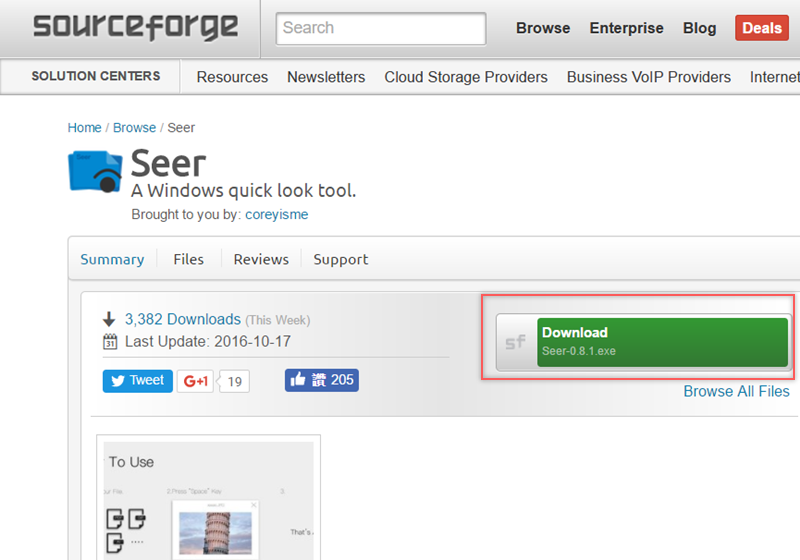Click the Google +1 button
This screenshot has width=800, height=560.
(x=195, y=381)
